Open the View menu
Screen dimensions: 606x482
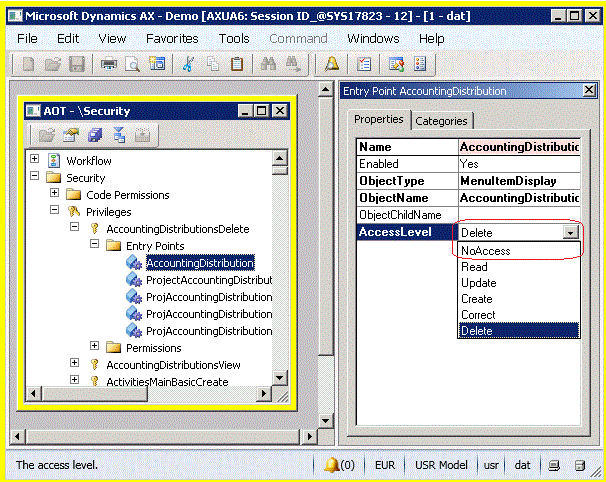click(112, 39)
